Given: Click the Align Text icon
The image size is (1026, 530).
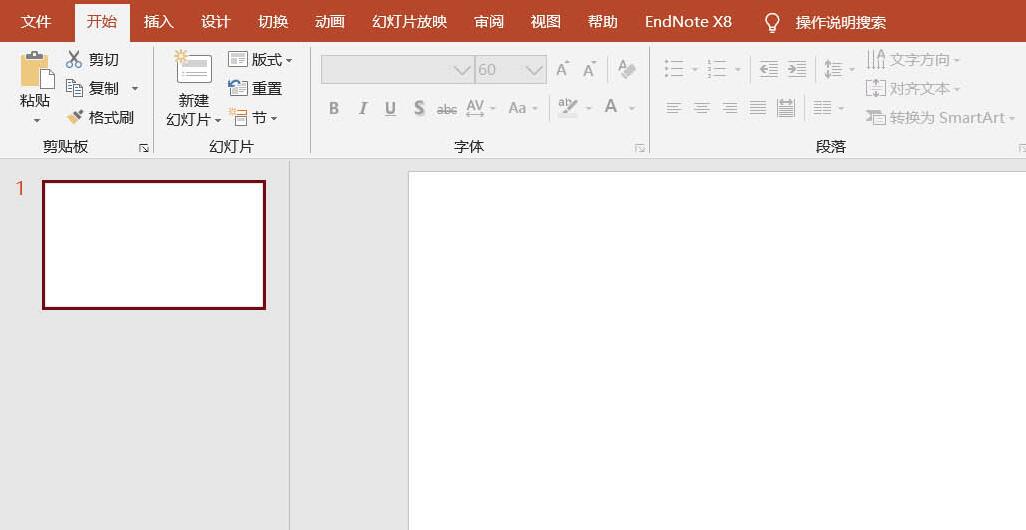Looking at the screenshot, I should pyautogui.click(x=876, y=88).
